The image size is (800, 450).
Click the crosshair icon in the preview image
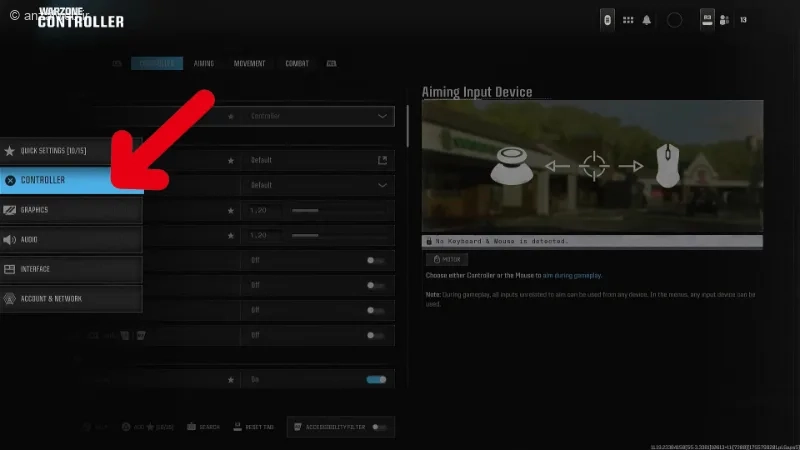click(x=594, y=166)
